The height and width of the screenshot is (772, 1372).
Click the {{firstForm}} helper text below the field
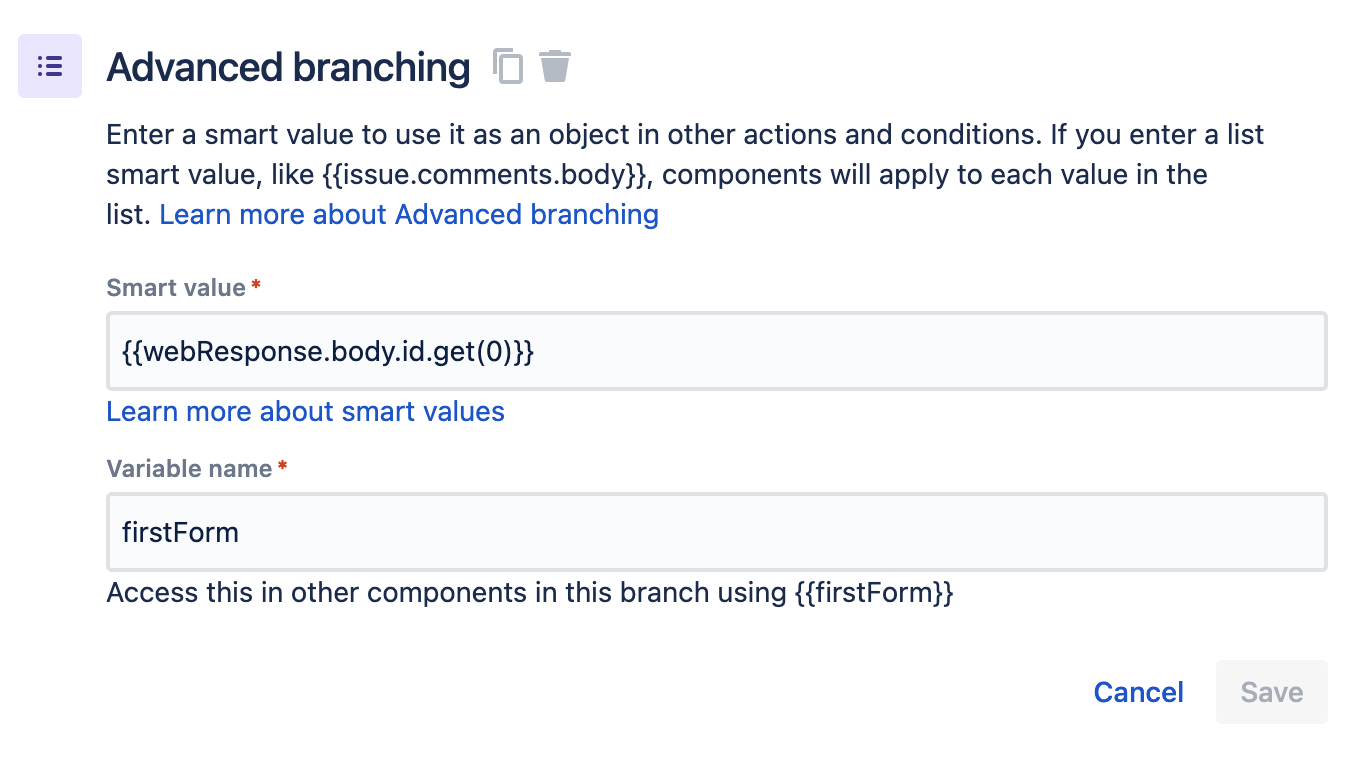click(530, 592)
